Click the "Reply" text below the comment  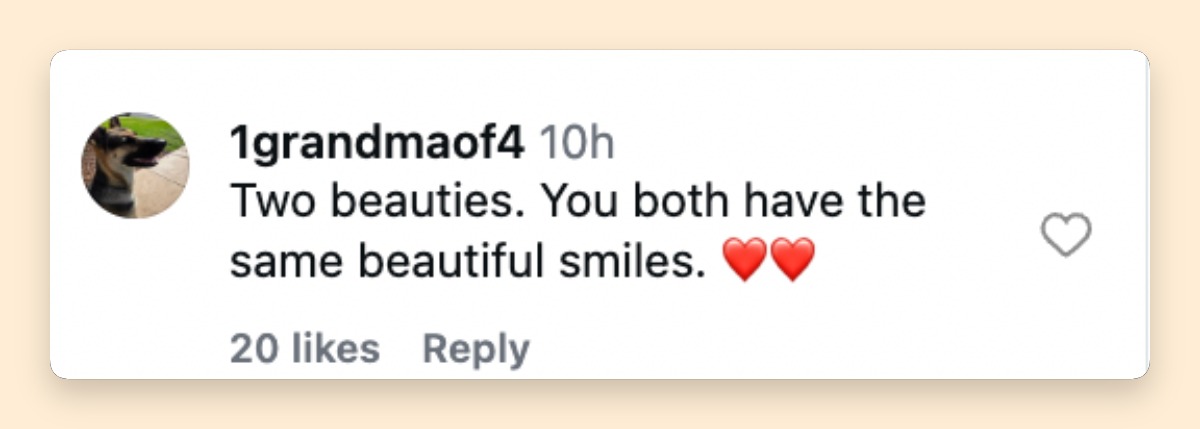point(476,350)
